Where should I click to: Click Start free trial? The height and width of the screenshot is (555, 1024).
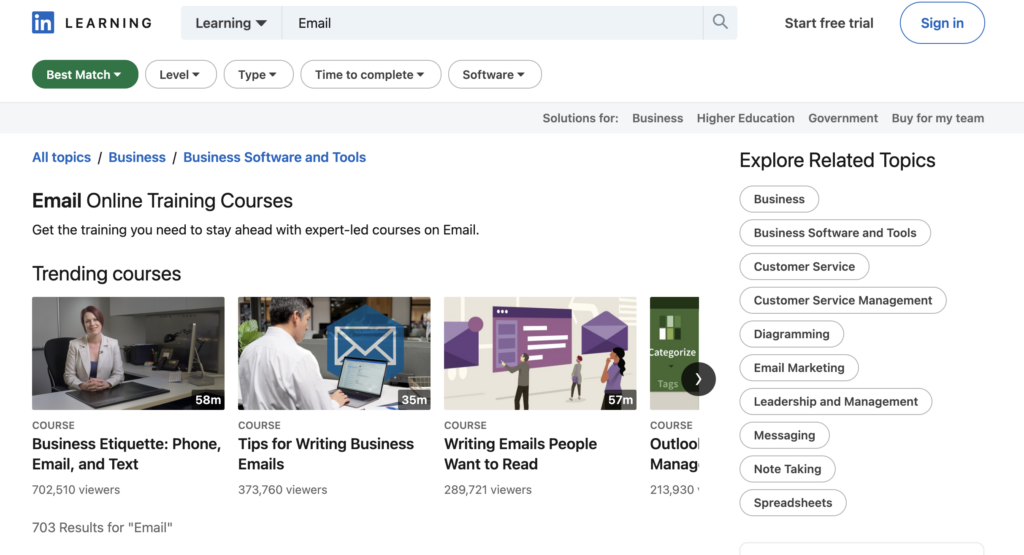[829, 23]
